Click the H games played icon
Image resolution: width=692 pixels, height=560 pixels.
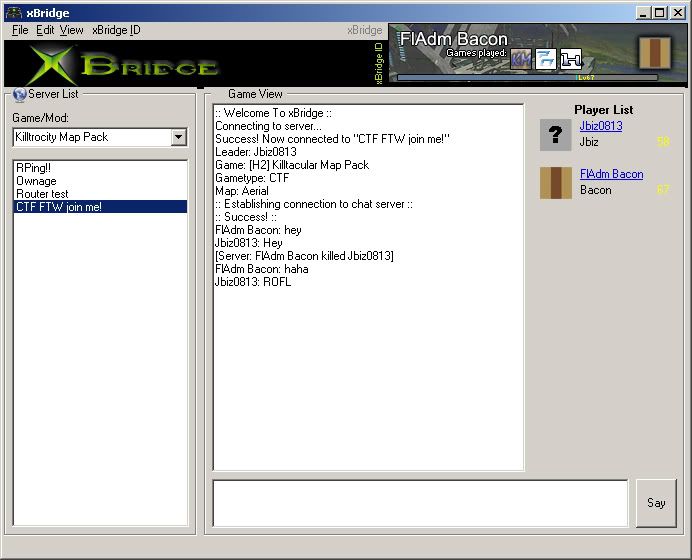click(x=571, y=59)
